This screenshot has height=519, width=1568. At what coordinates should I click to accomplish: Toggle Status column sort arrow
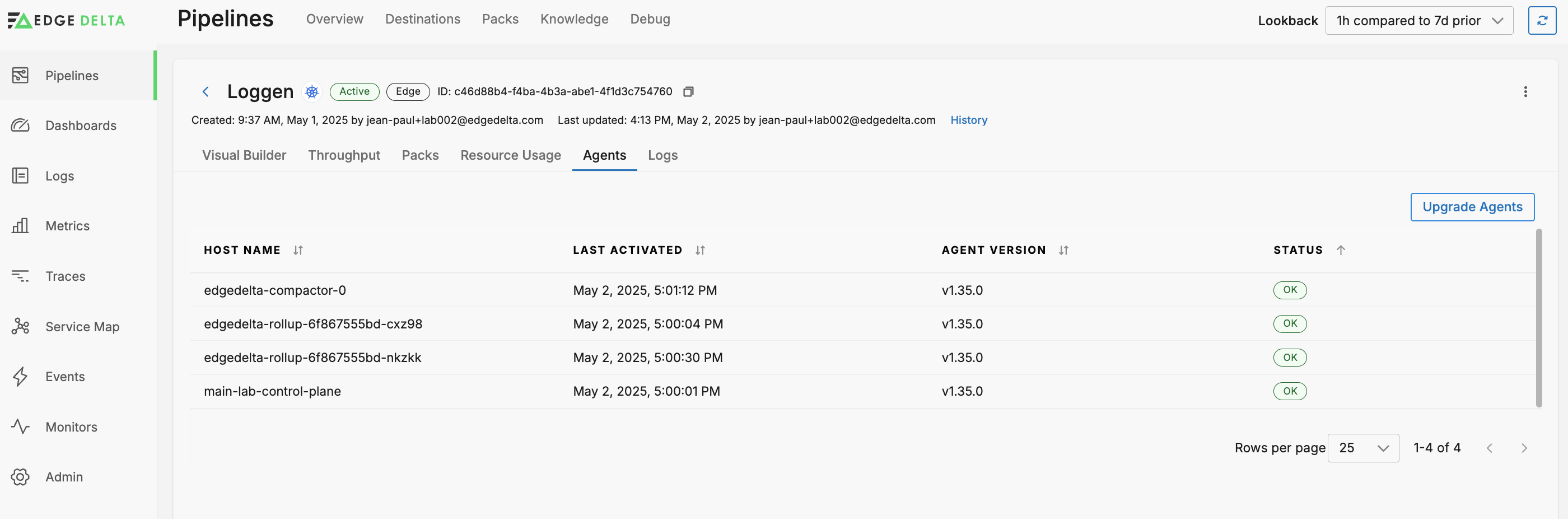(x=1340, y=251)
